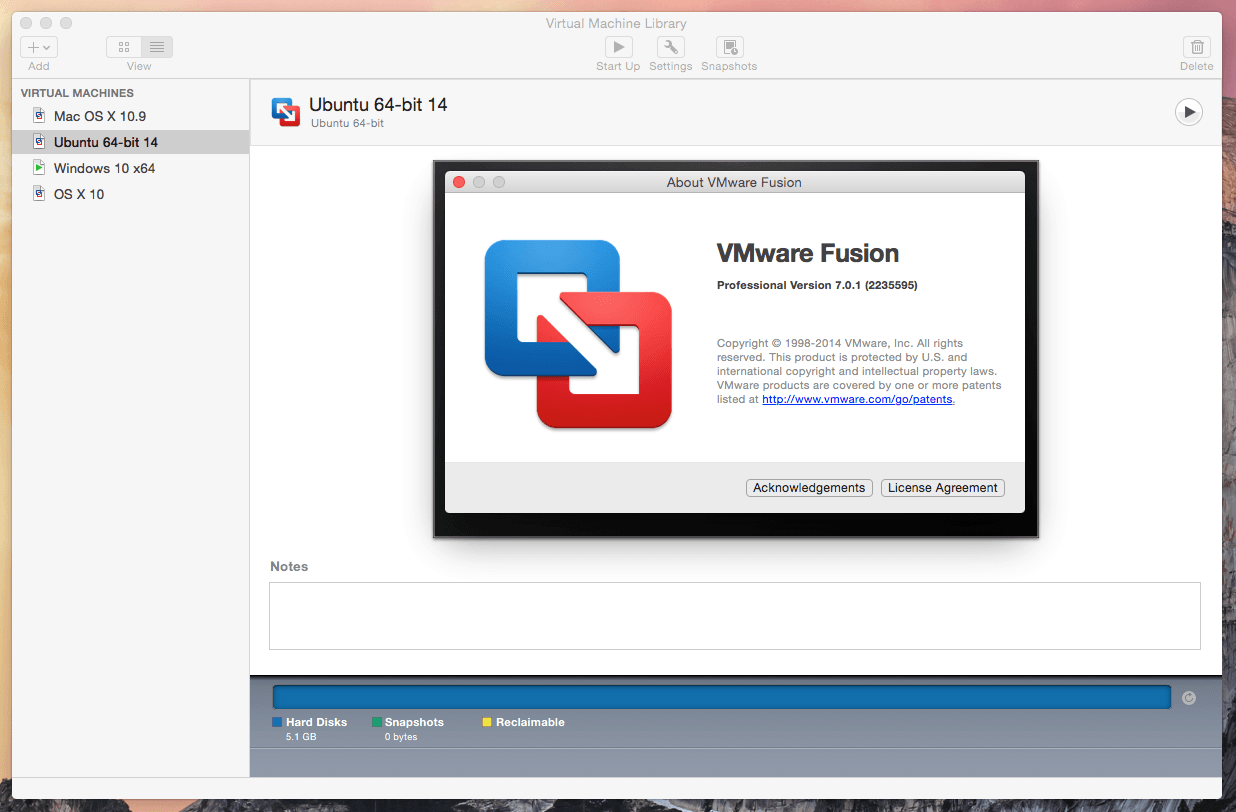This screenshot has height=812, width=1236.
Task: Select Mac OS X 10.9 virtual machine
Action: pos(131,116)
